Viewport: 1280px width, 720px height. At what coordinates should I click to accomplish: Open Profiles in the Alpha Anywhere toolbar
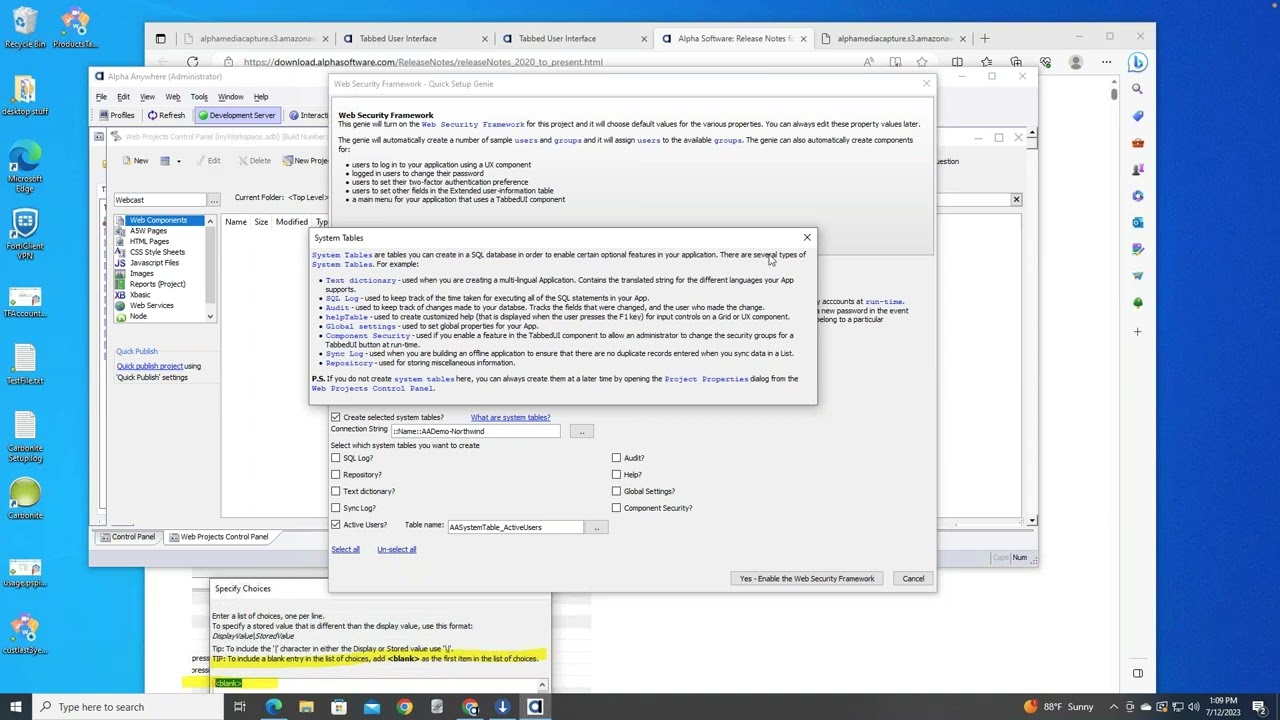click(x=116, y=115)
